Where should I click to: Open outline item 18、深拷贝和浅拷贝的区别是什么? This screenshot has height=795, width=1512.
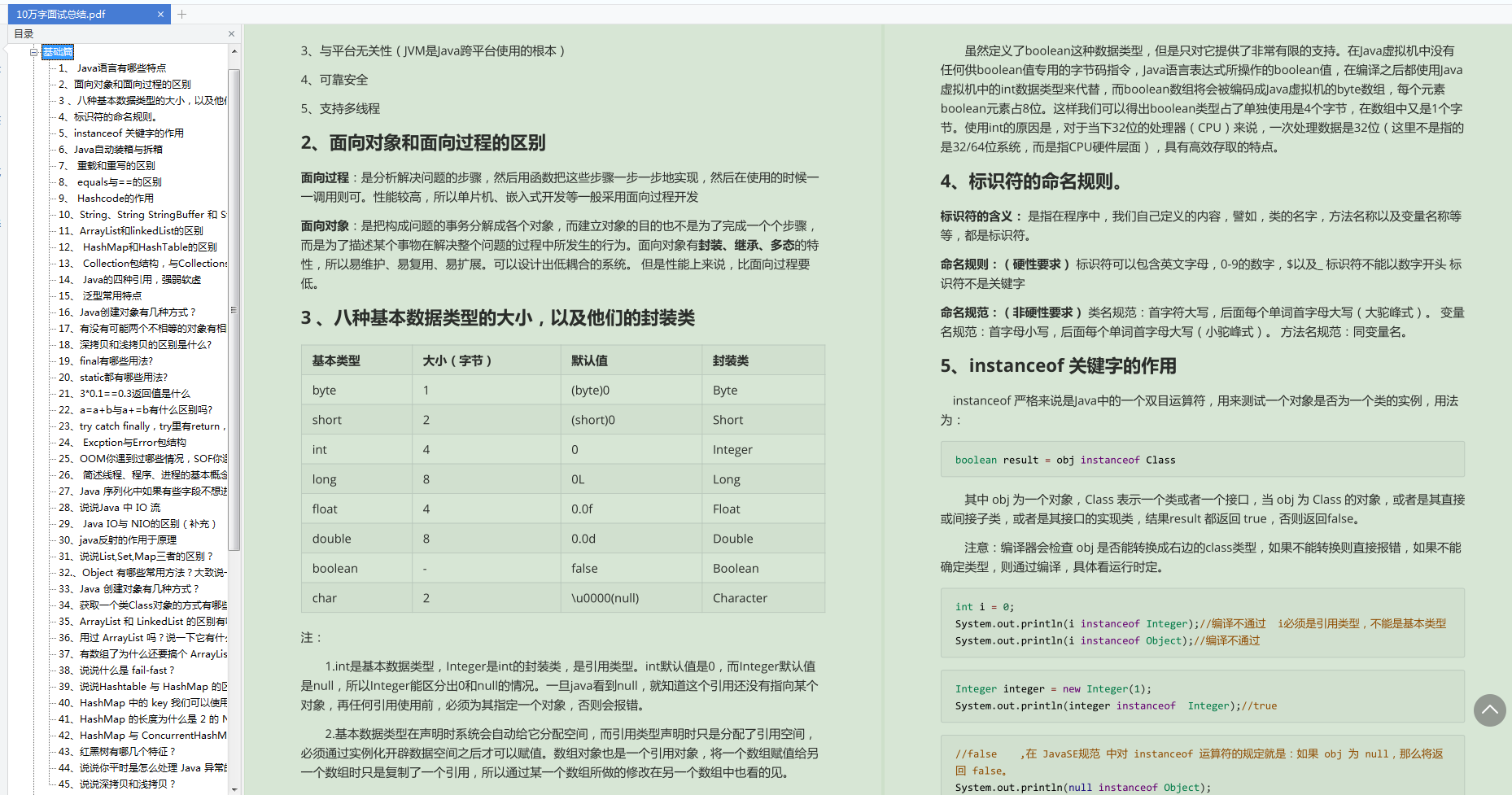135,345
